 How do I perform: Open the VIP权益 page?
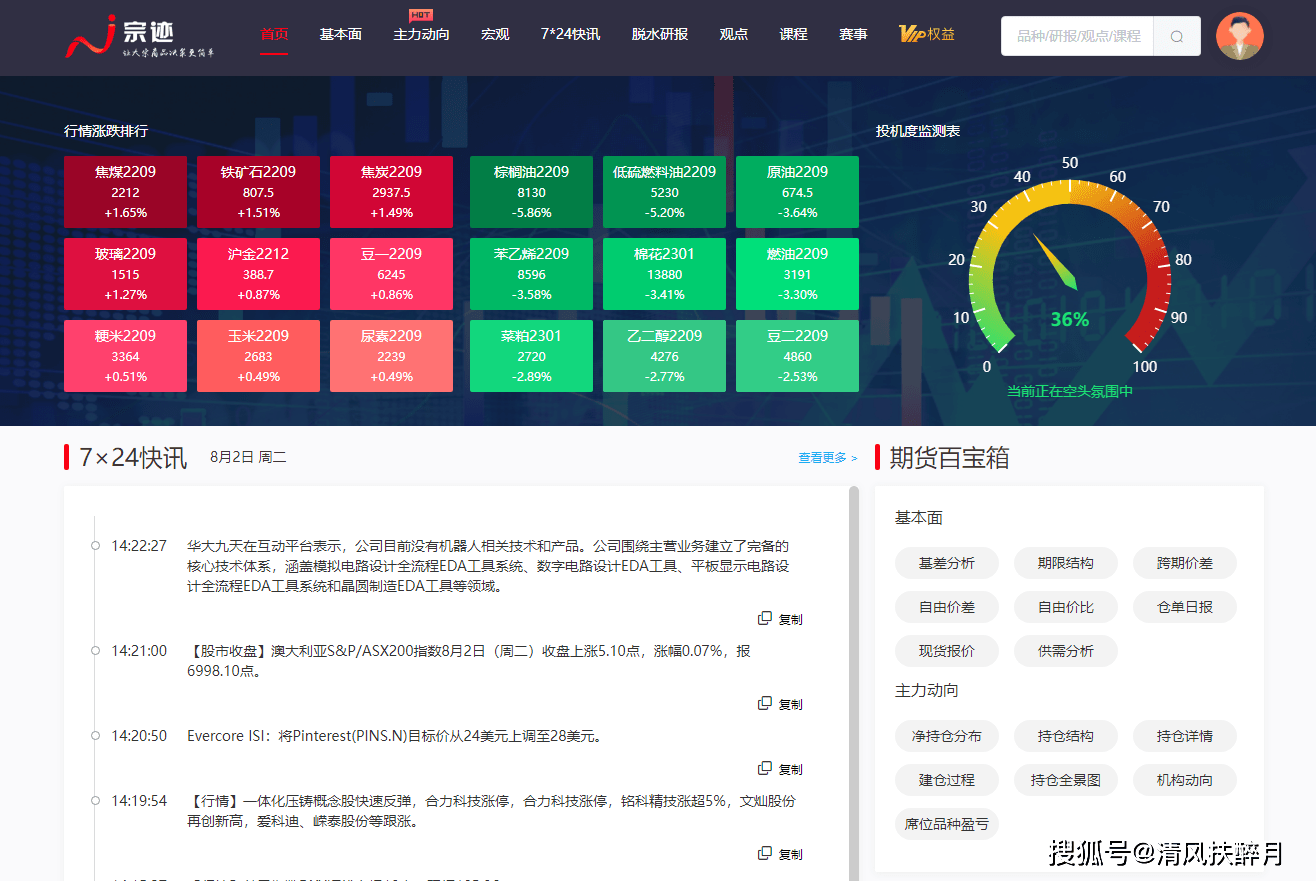click(x=926, y=34)
